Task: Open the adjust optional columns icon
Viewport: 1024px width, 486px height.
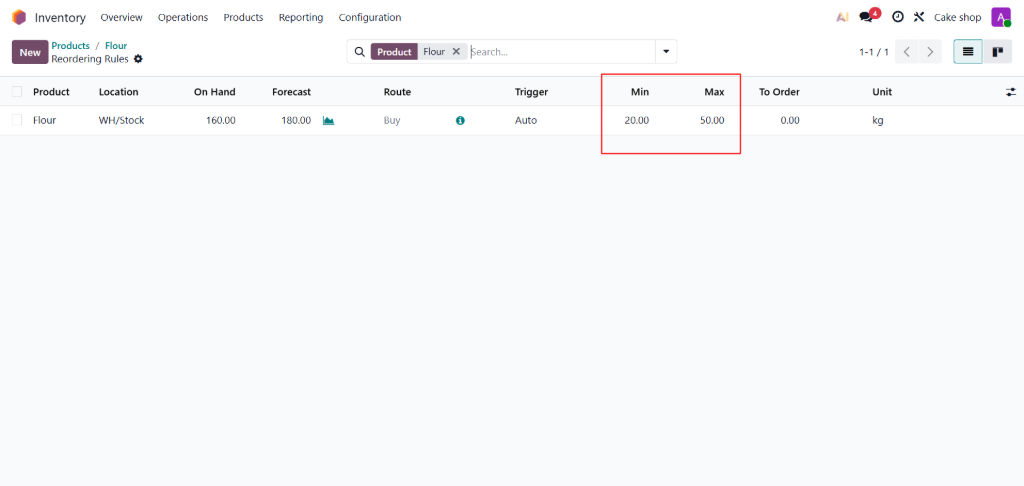Action: point(1010,92)
